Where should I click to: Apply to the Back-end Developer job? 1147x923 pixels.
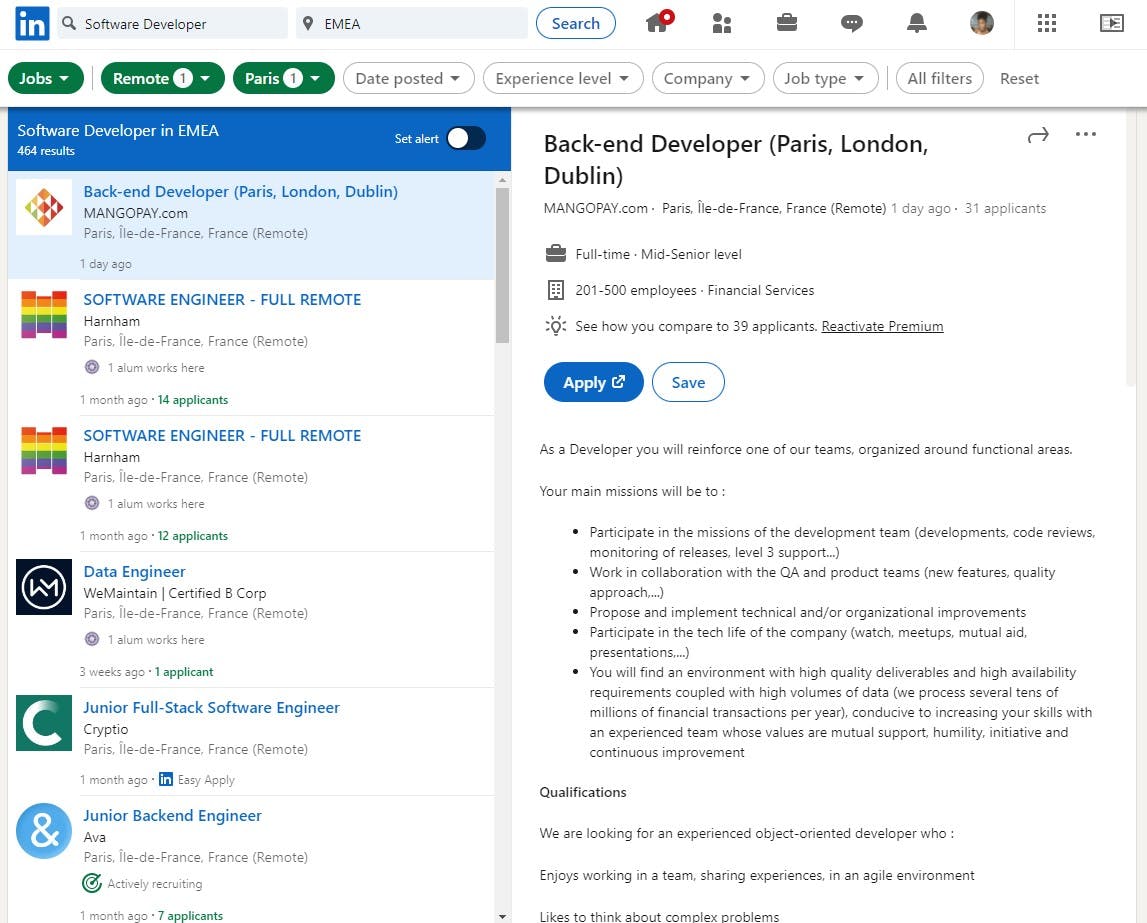tap(593, 382)
